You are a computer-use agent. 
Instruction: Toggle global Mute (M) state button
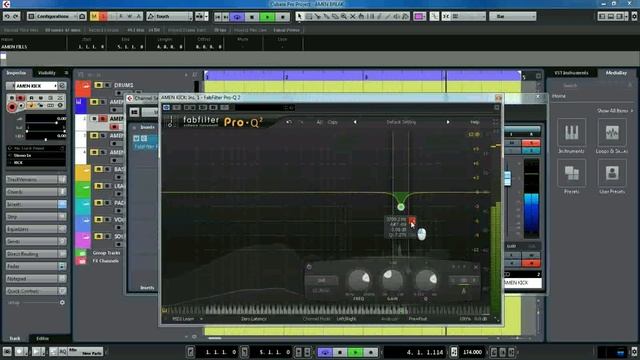point(94,16)
